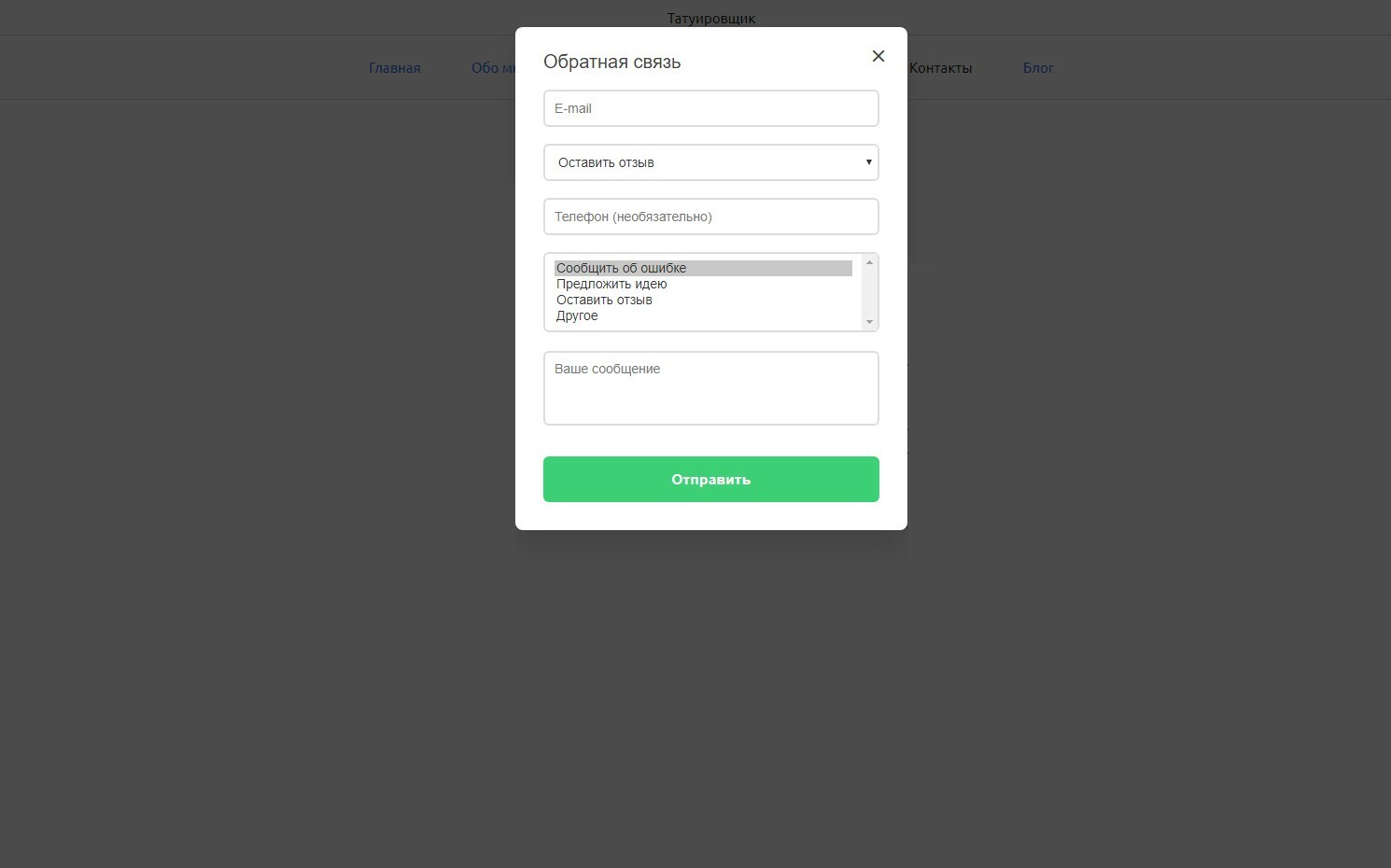The height and width of the screenshot is (868, 1391).
Task: Click the small dropdown arrow of the select
Action: (868, 162)
